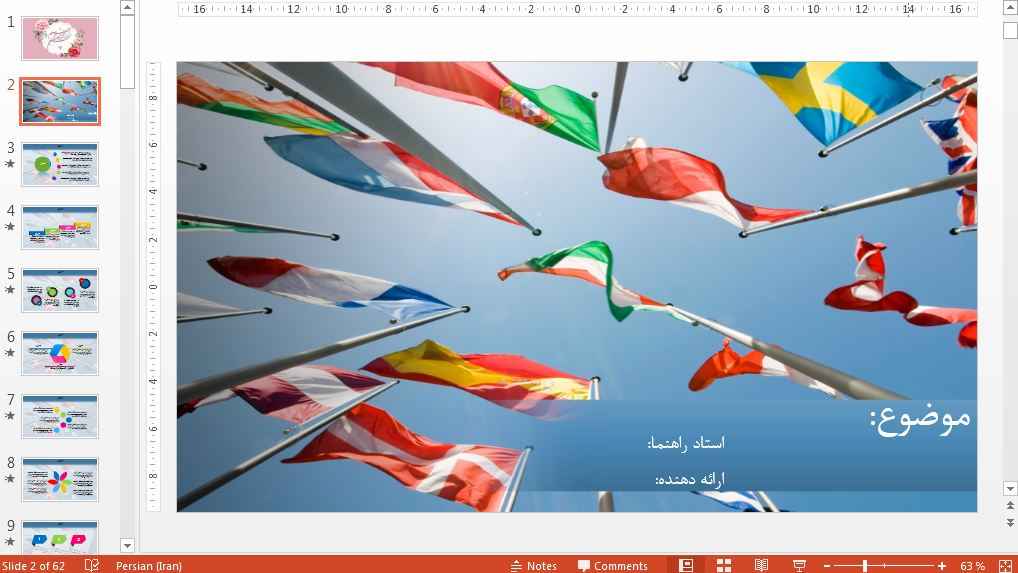Start the Slide Show from status bar
The image size is (1018, 573).
(799, 565)
